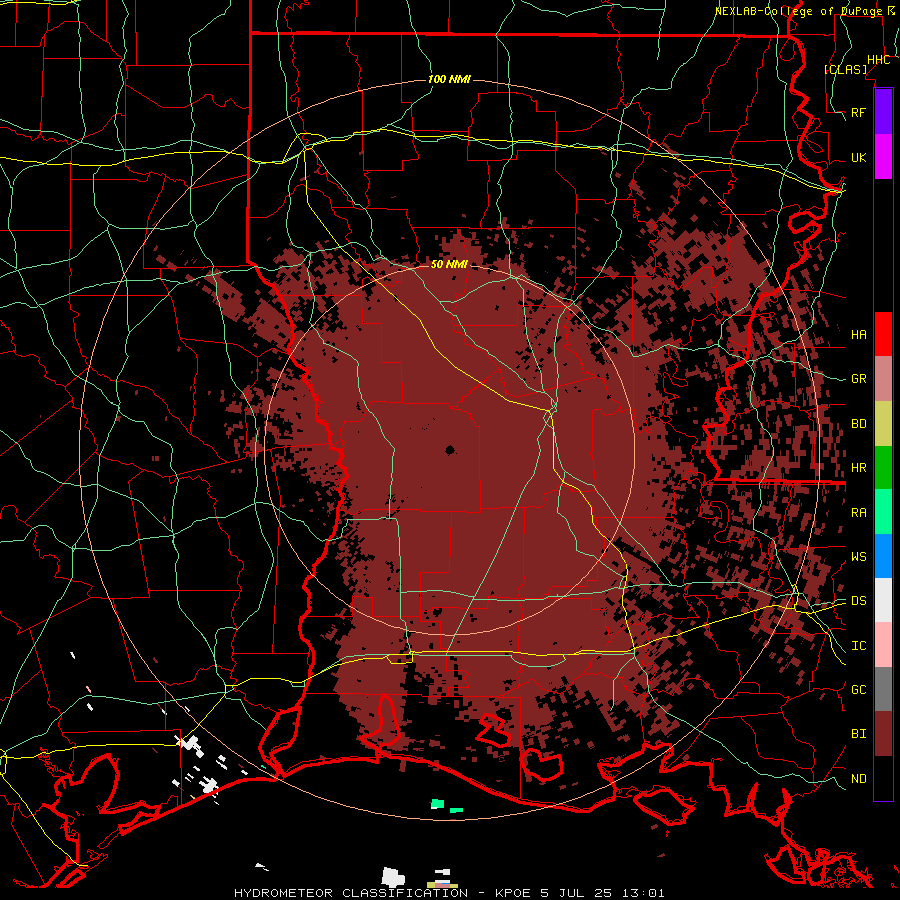Click the HA legend label
Screen dimensions: 900x900
click(859, 334)
